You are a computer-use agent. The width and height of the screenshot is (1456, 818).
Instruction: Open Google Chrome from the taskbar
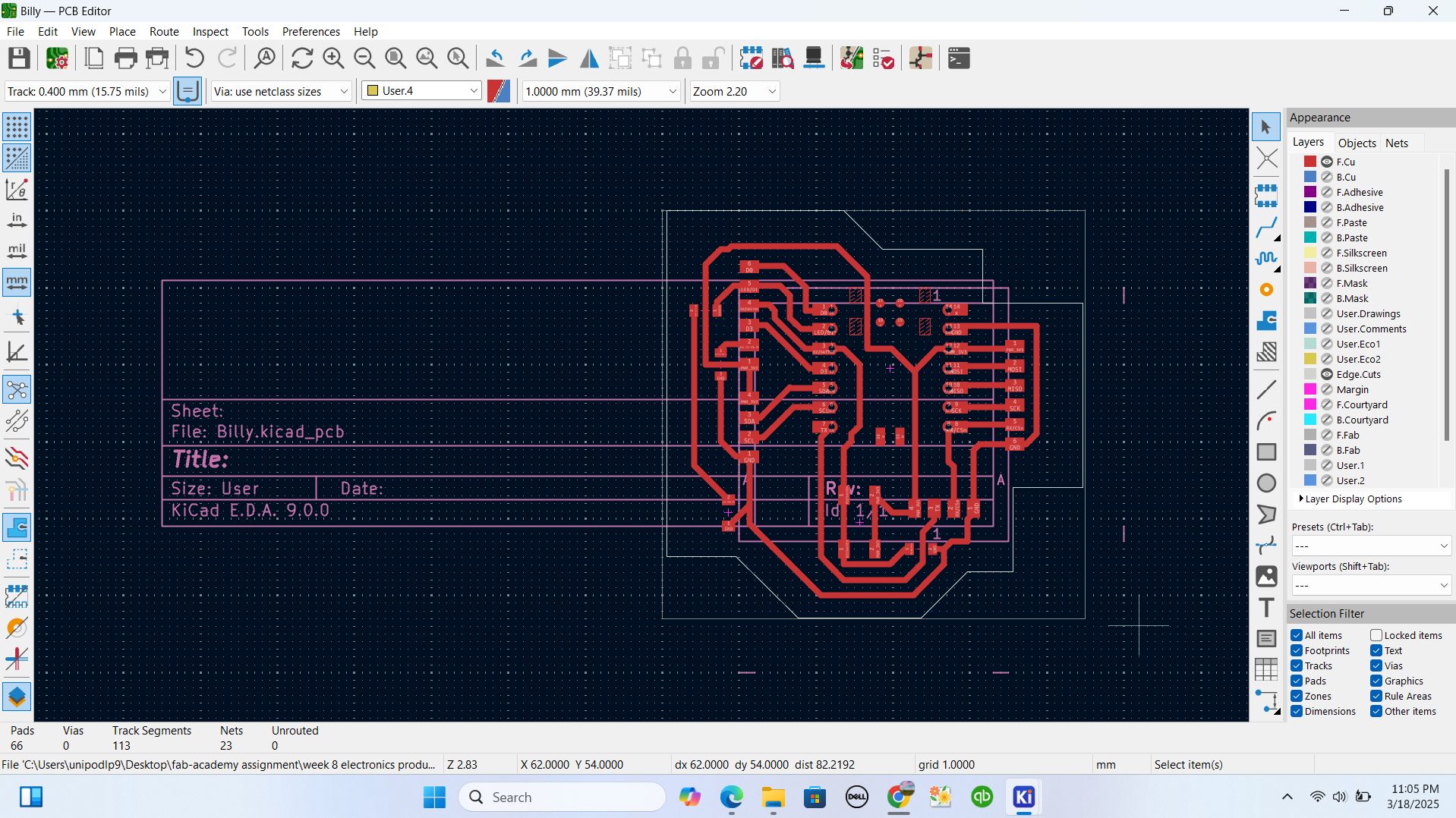(x=899, y=797)
